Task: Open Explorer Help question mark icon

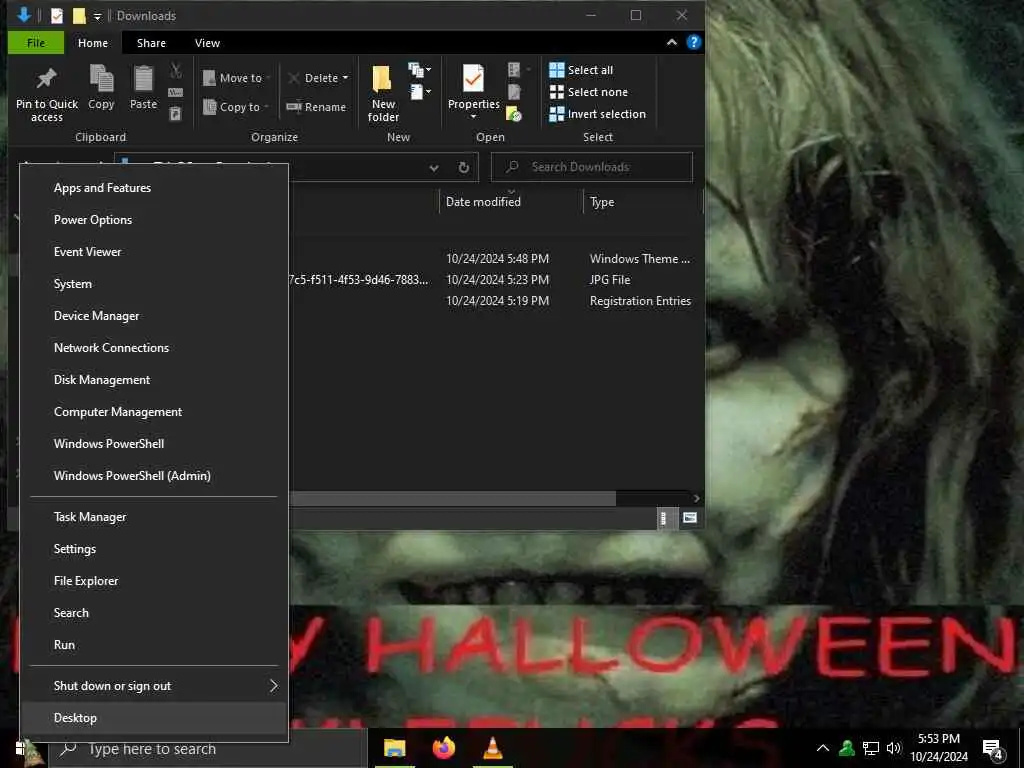Action: [x=694, y=42]
